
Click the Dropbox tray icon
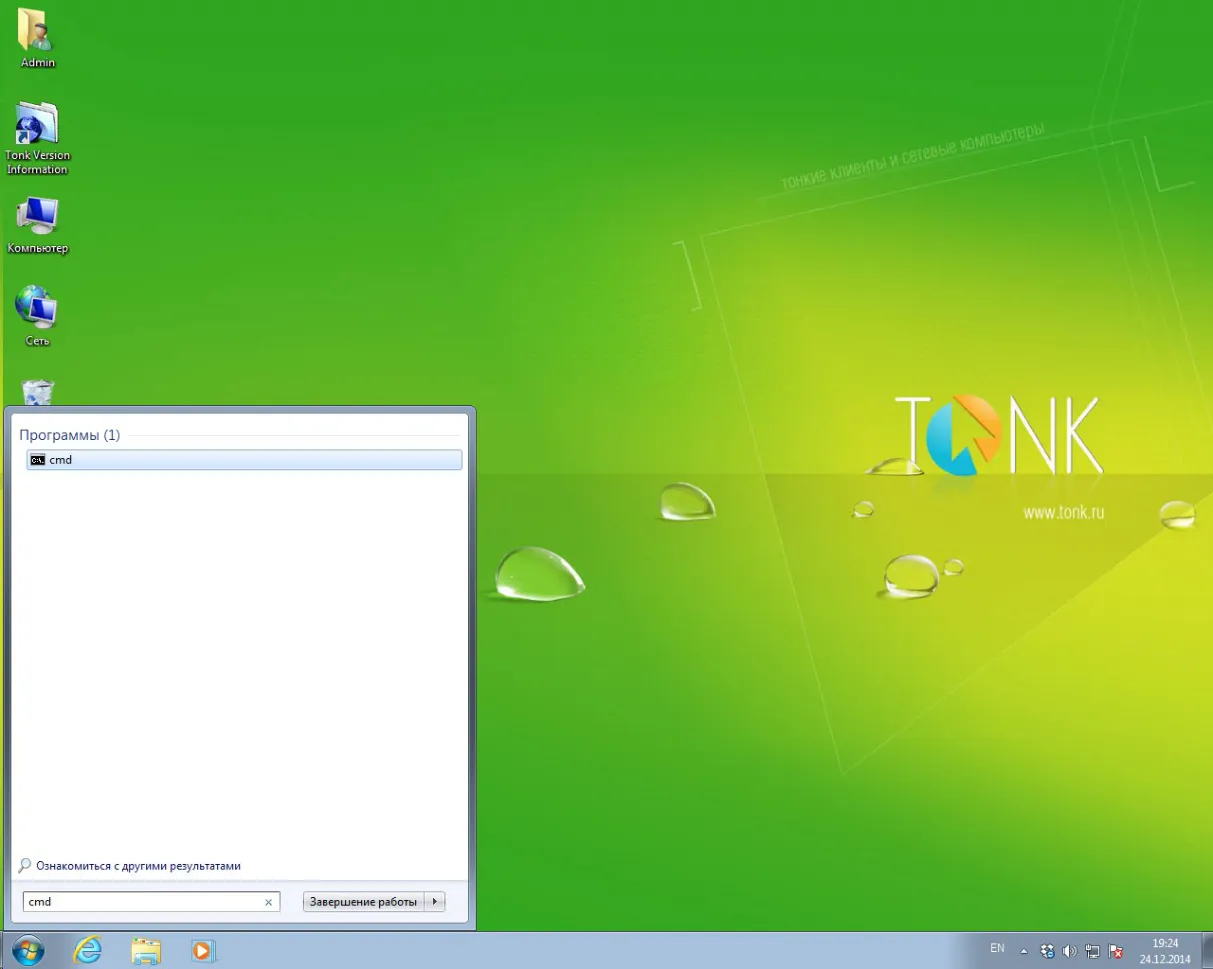[1047, 951]
